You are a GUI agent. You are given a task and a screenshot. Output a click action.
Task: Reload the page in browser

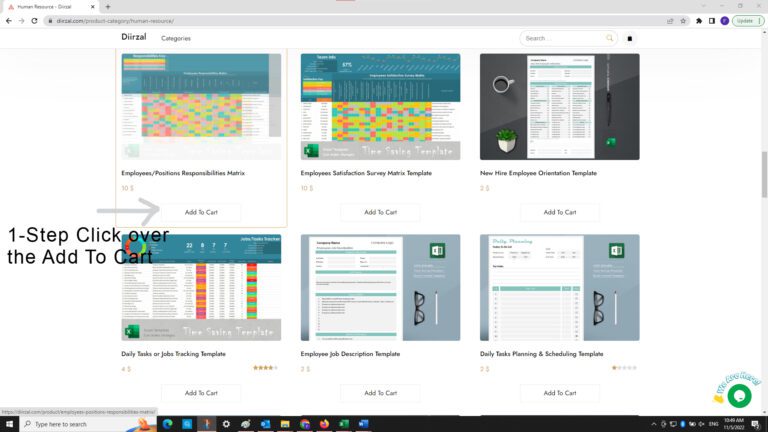tap(34, 21)
